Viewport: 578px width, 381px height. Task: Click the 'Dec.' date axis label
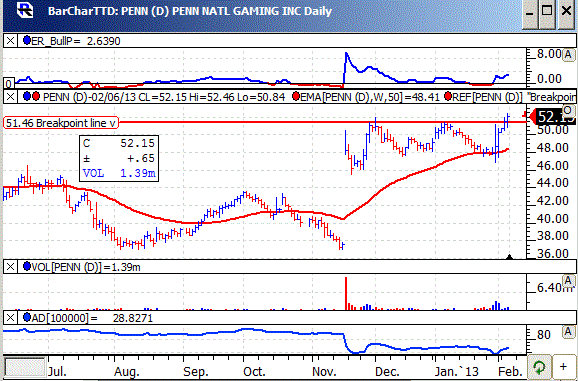[387, 371]
